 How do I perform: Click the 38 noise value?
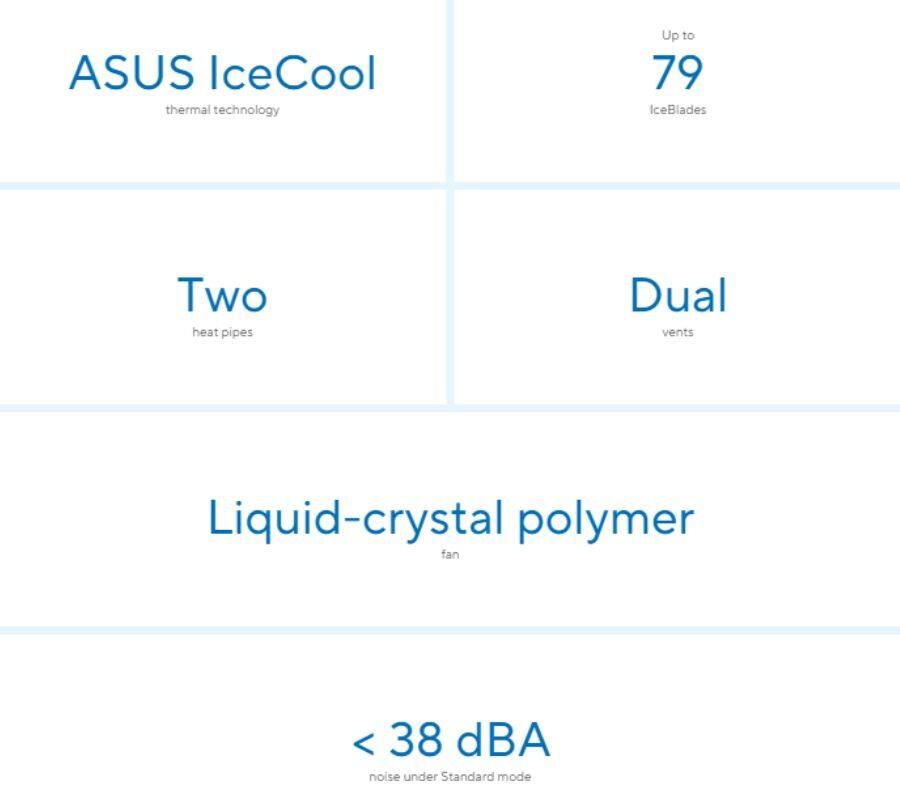[x=415, y=740]
